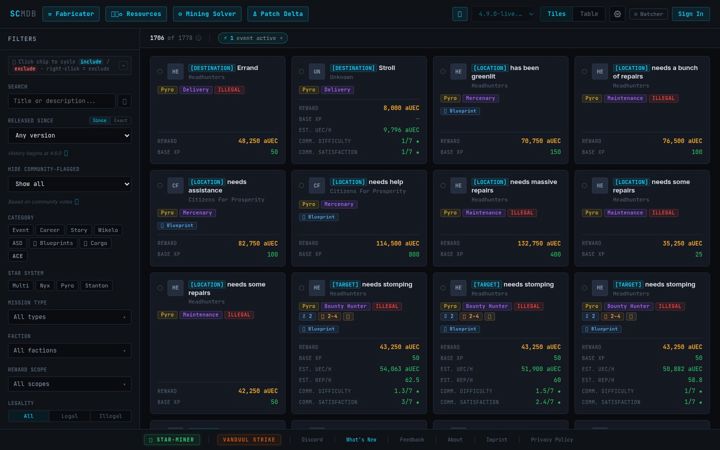Select the needs help mission circle
The height and width of the screenshot is (450, 720).
tap(301, 186)
